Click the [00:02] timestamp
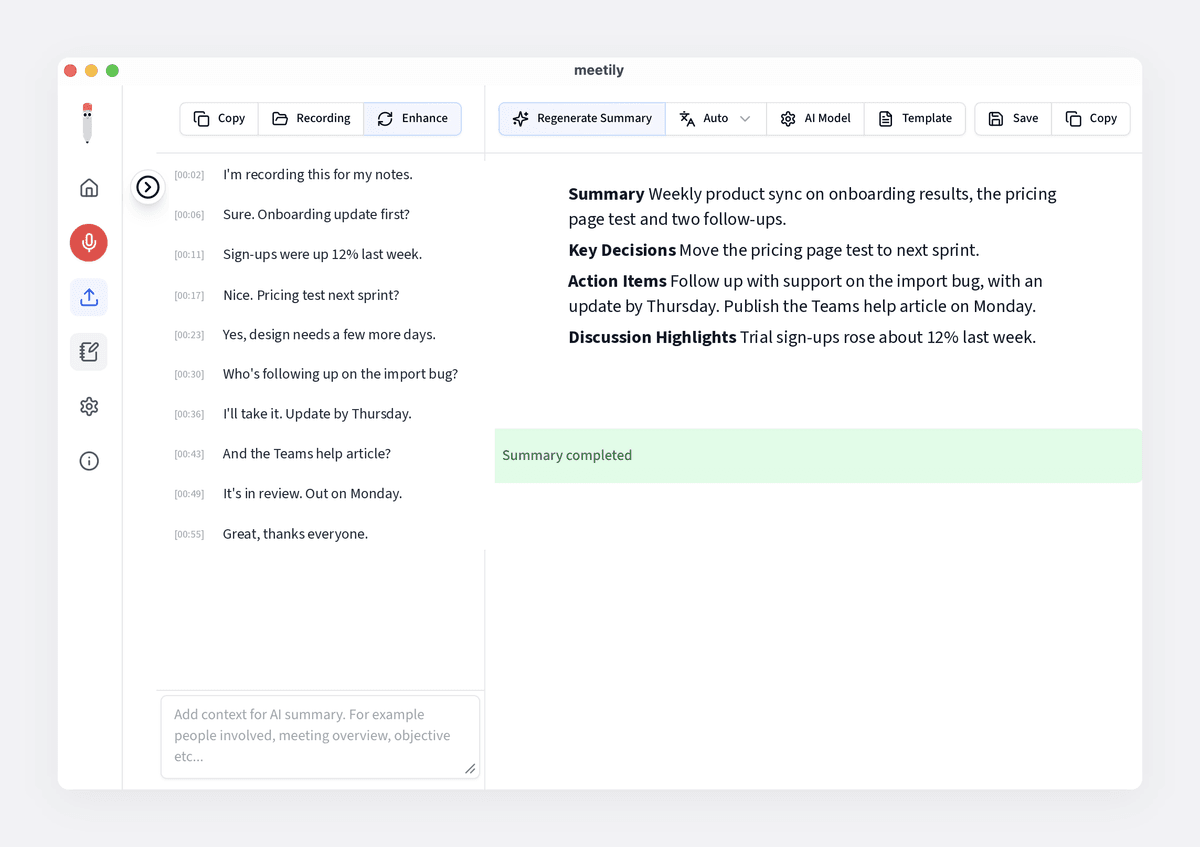1200x847 pixels. pyautogui.click(x=189, y=175)
